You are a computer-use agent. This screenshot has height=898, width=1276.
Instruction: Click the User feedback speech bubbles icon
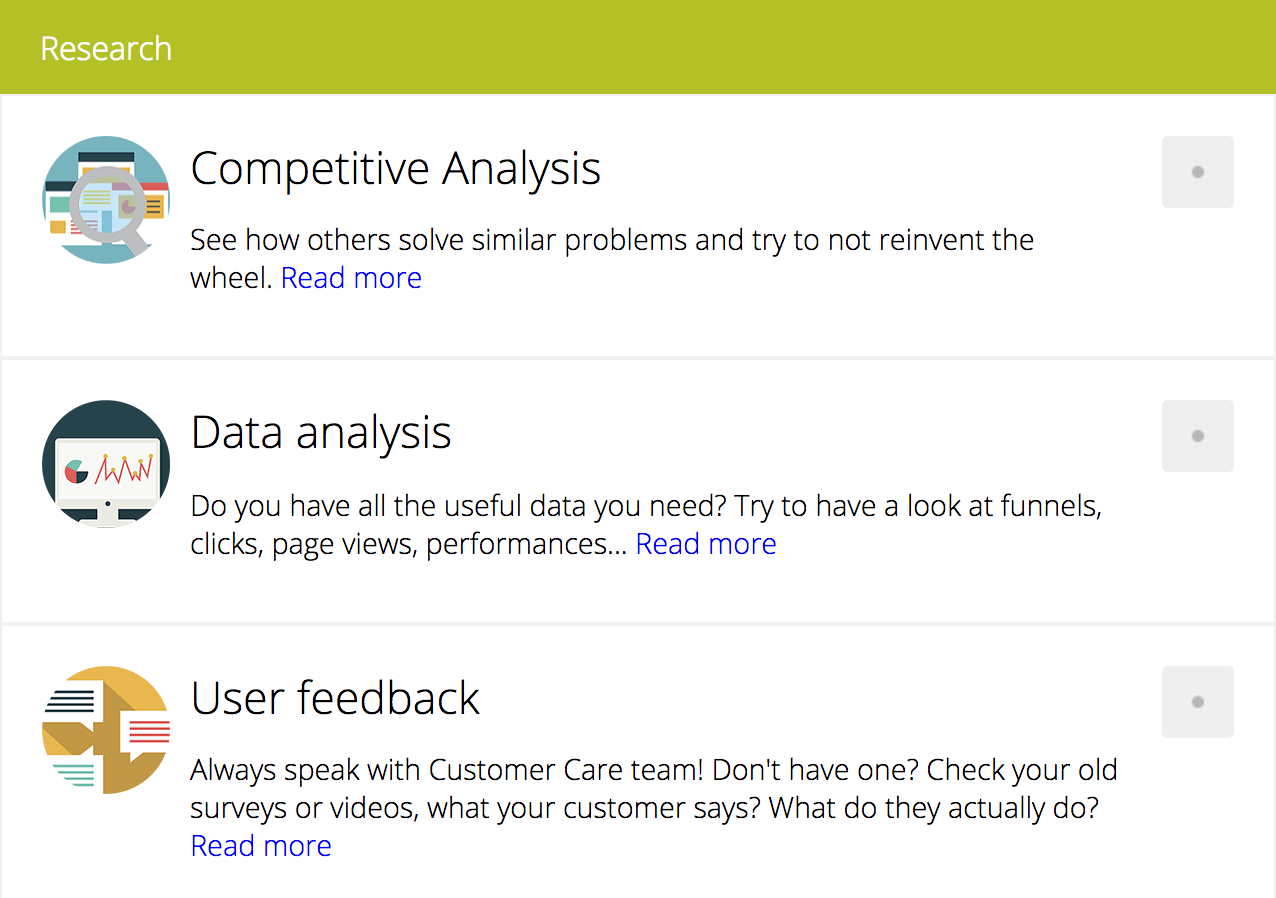(x=106, y=730)
